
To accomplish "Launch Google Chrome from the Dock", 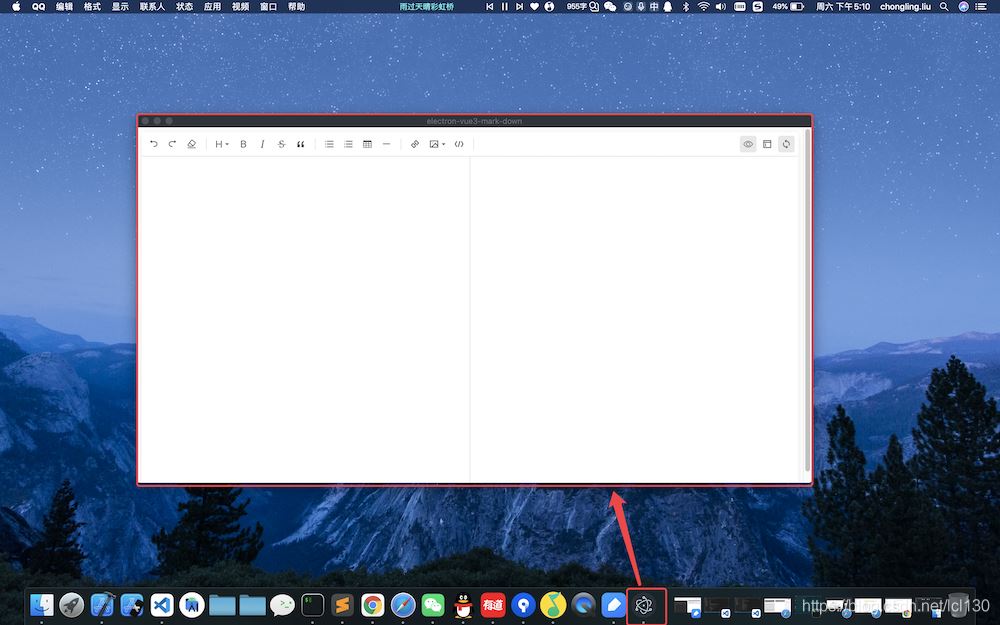I will (x=372, y=605).
